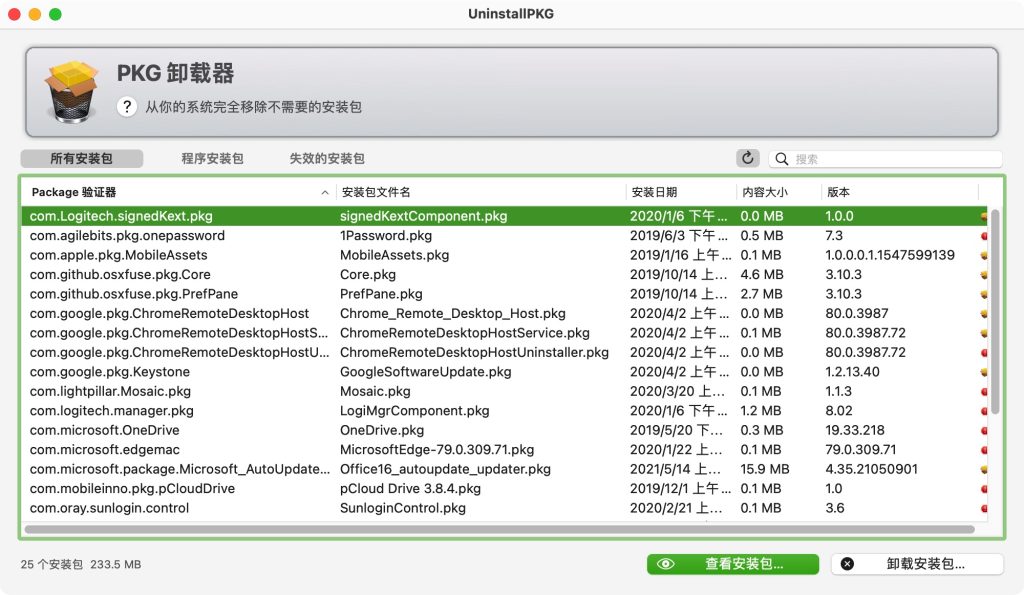
Task: Click the LogiMgrComponent.pkg file name
Action: click(x=415, y=411)
